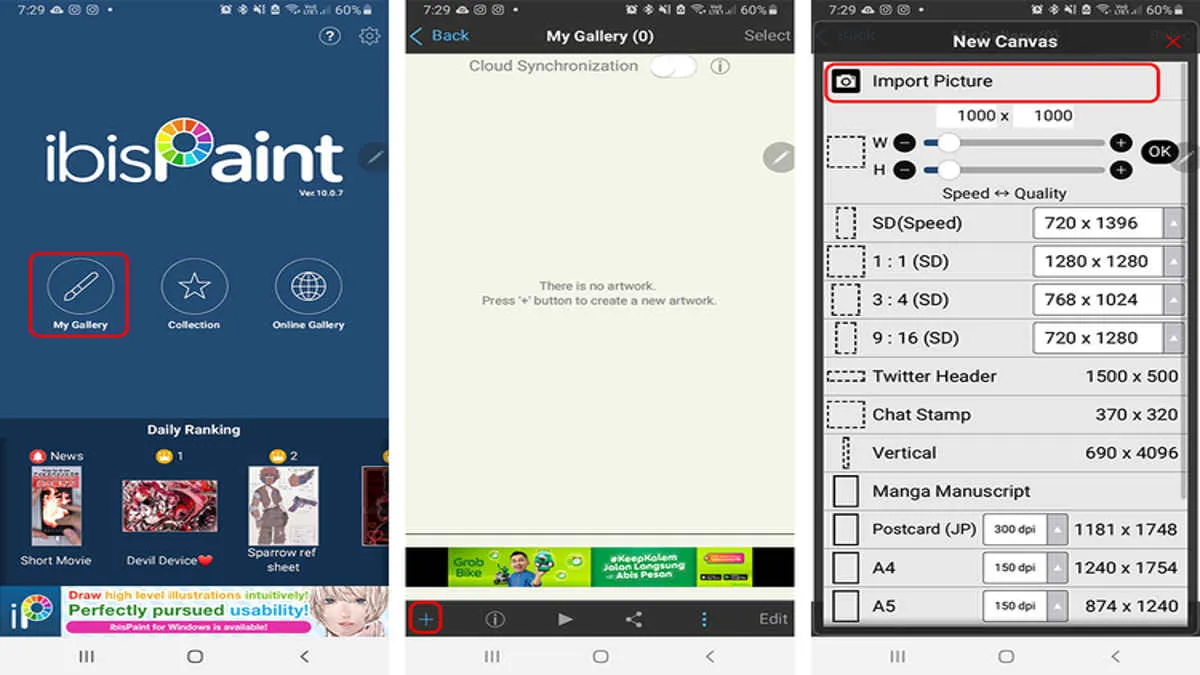
Task: Open settings gear on ibisPaint home
Action: (369, 36)
